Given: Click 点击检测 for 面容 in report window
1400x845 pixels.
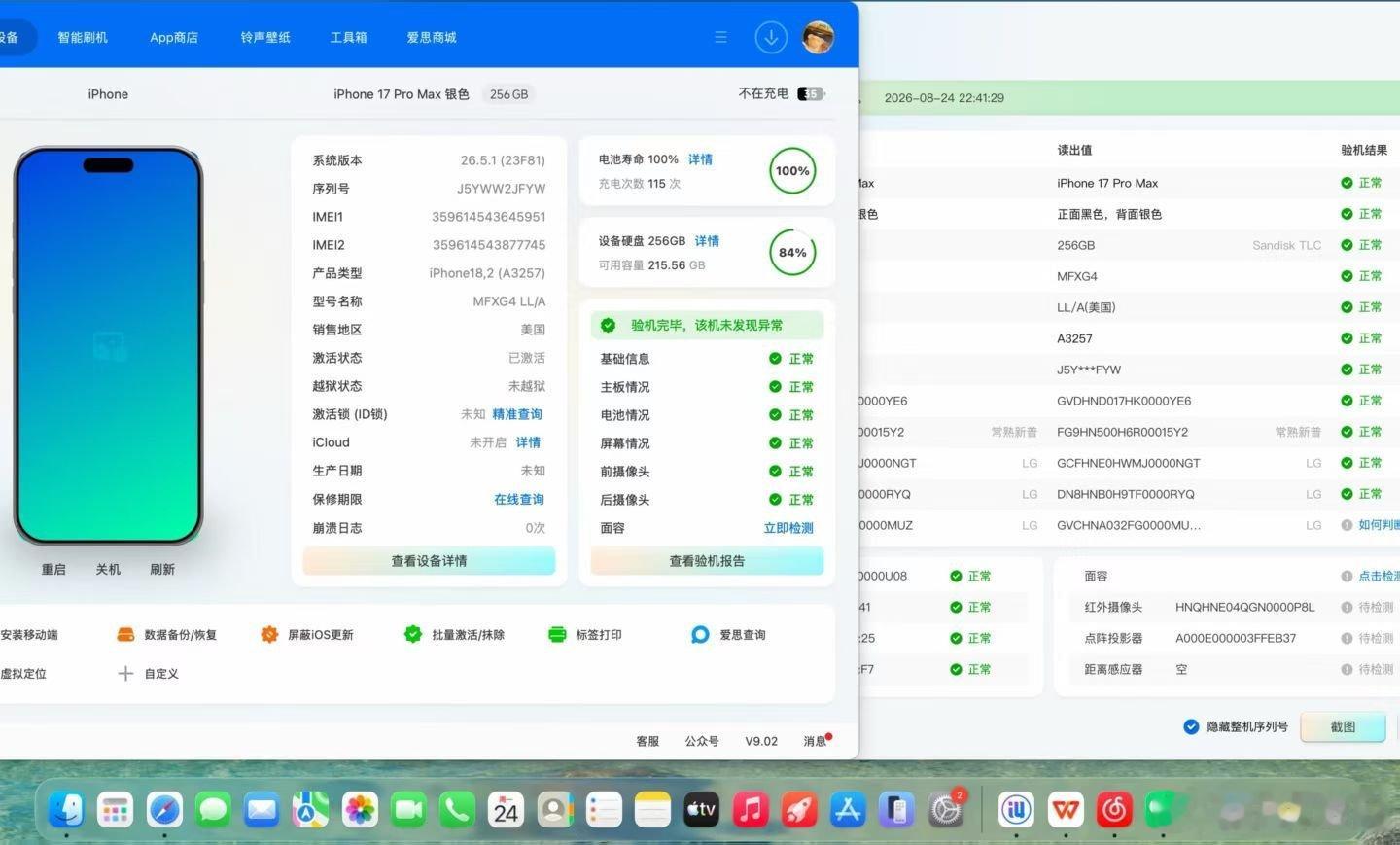Looking at the screenshot, I should coord(1379,576).
